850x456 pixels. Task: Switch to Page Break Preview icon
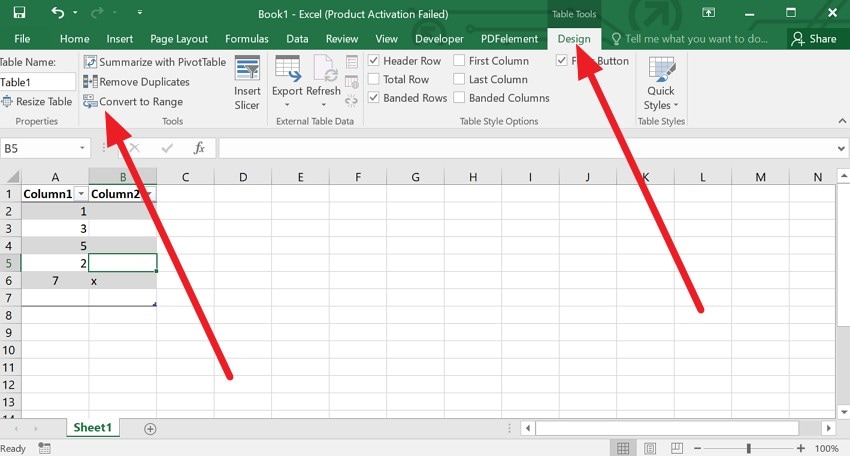point(677,448)
